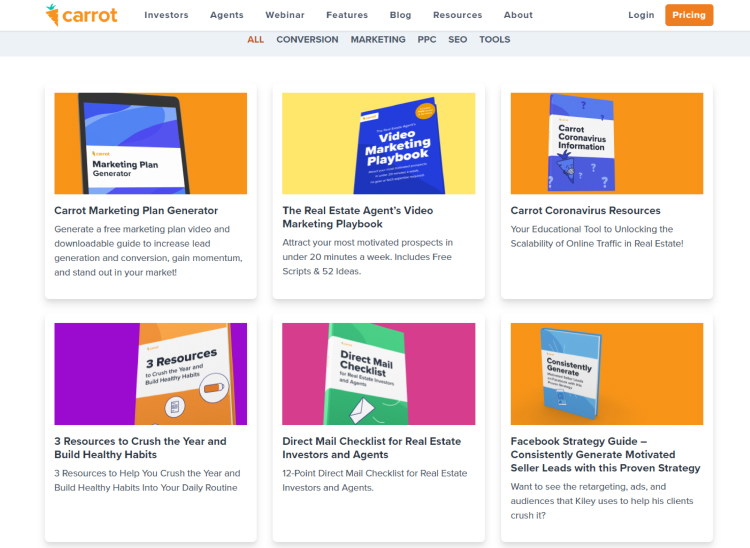Screen dimensions: 750x548
Task: Click the Carrot logo to go home
Action: click(81, 15)
